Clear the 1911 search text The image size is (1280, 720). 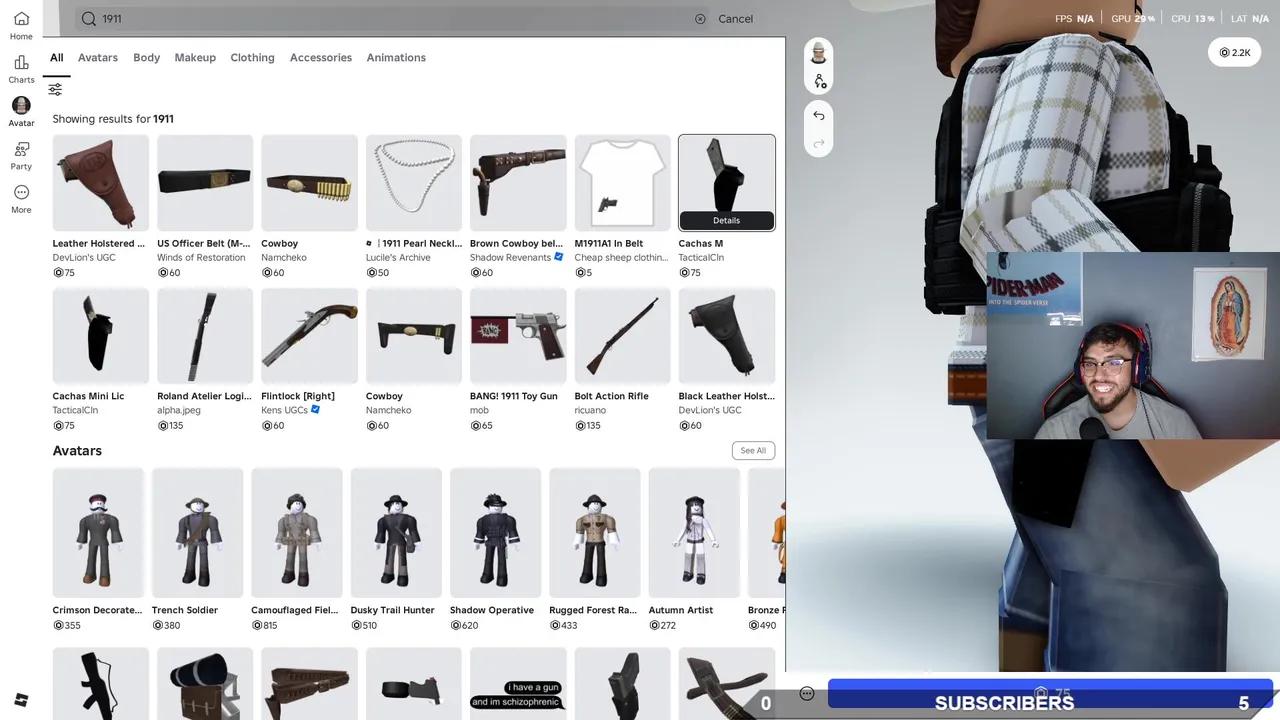[x=700, y=19]
